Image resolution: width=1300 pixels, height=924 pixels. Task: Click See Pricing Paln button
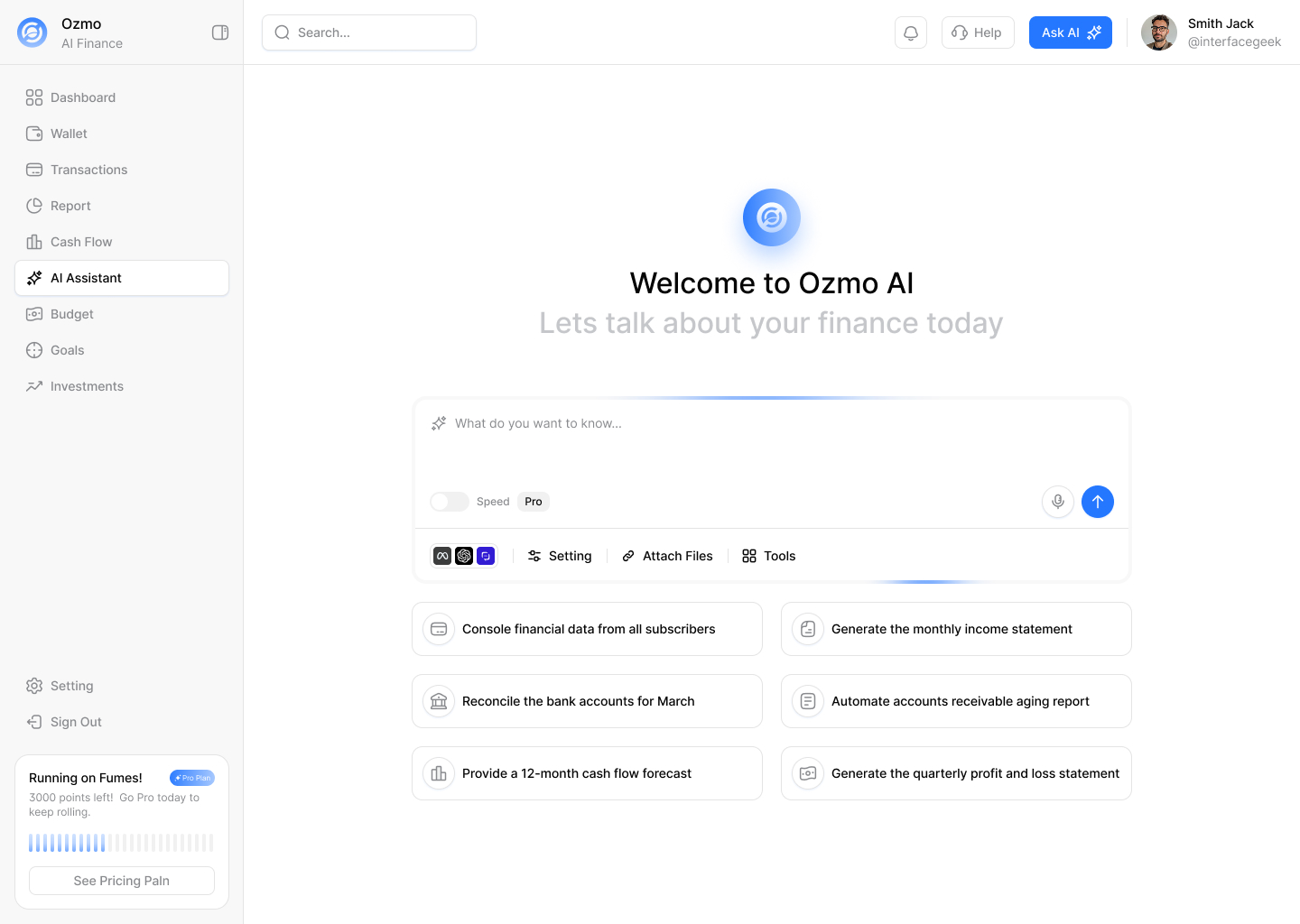pos(122,881)
